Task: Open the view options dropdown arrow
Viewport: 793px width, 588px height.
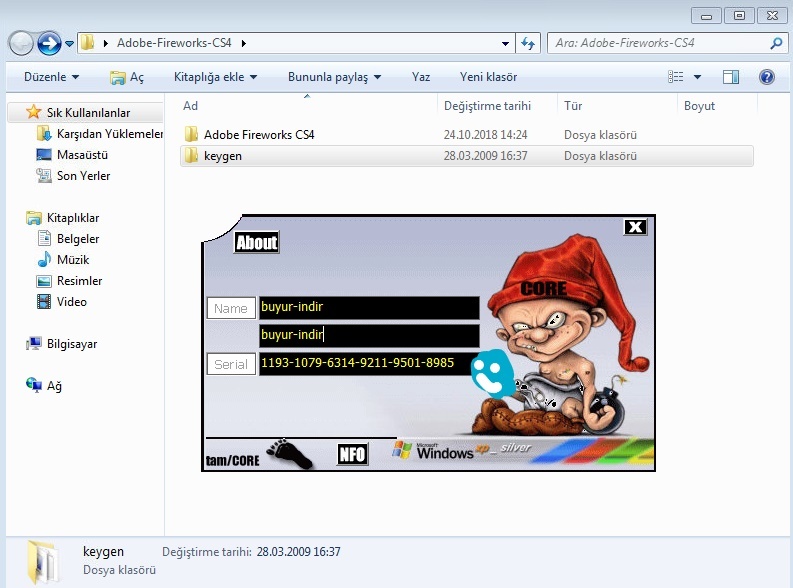Action: tap(697, 77)
